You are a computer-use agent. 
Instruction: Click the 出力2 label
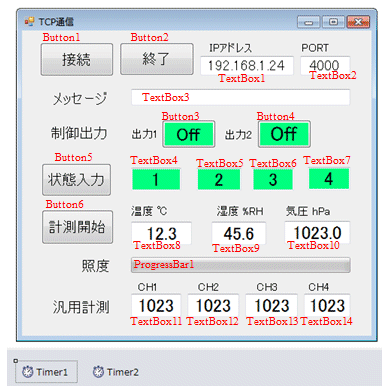(x=238, y=135)
